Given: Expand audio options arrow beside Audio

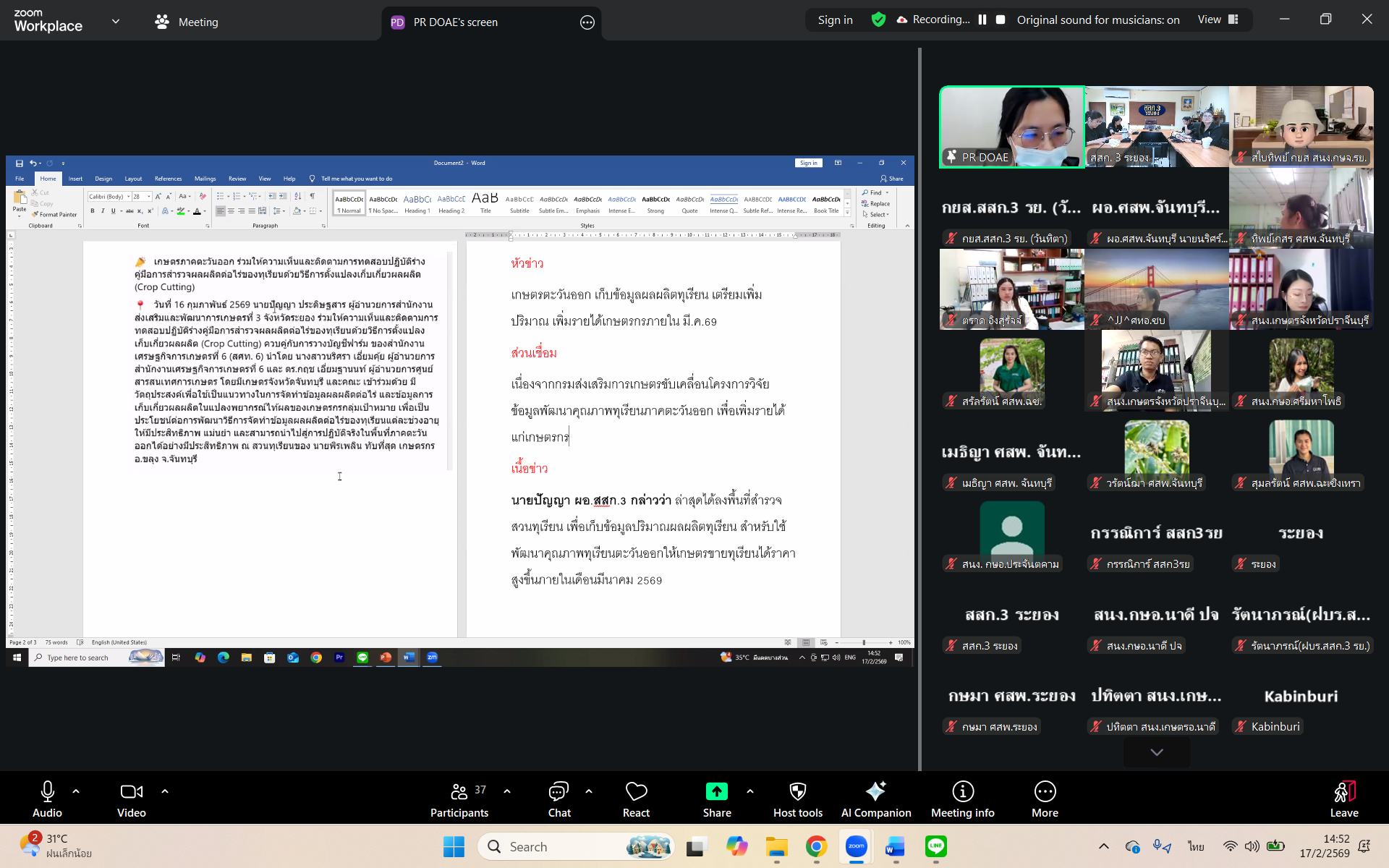Looking at the screenshot, I should [76, 791].
